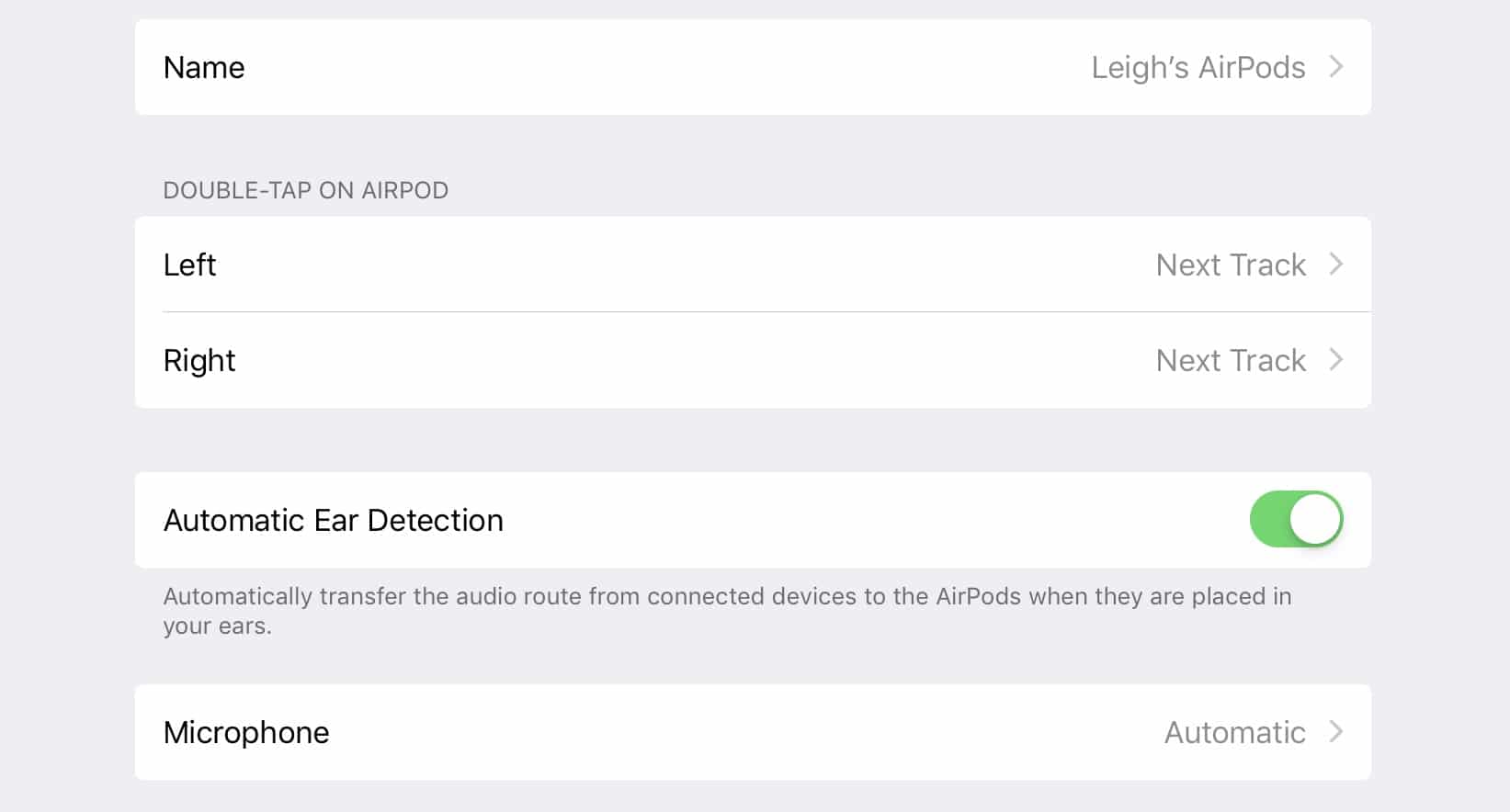Screen dimensions: 1510x812
Task: Click the ear detection description text
Action: pos(726,611)
